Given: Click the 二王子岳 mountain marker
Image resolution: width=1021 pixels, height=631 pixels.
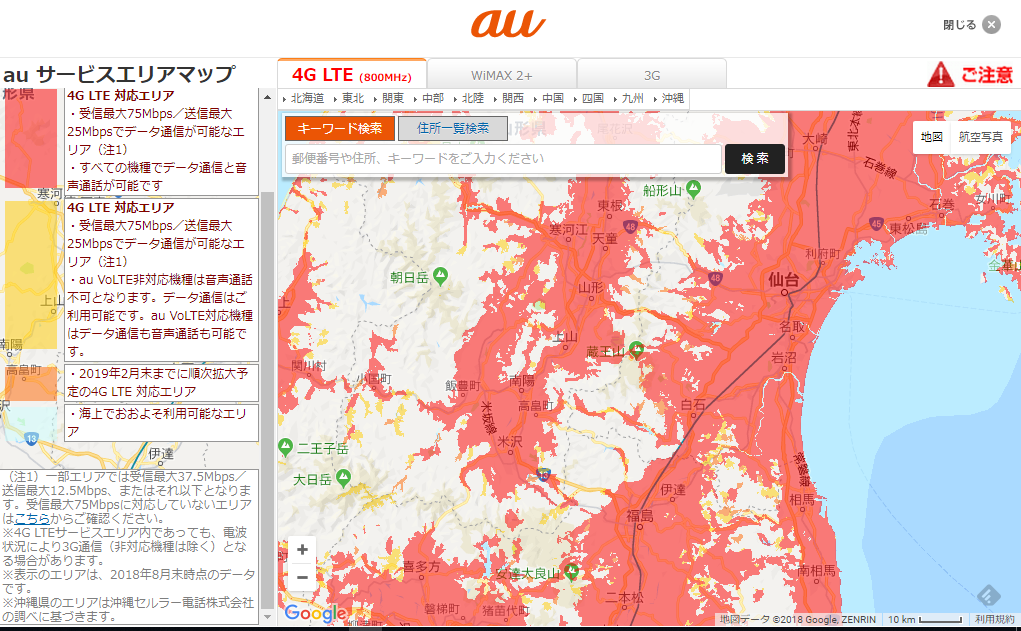Looking at the screenshot, I should pos(285,447).
